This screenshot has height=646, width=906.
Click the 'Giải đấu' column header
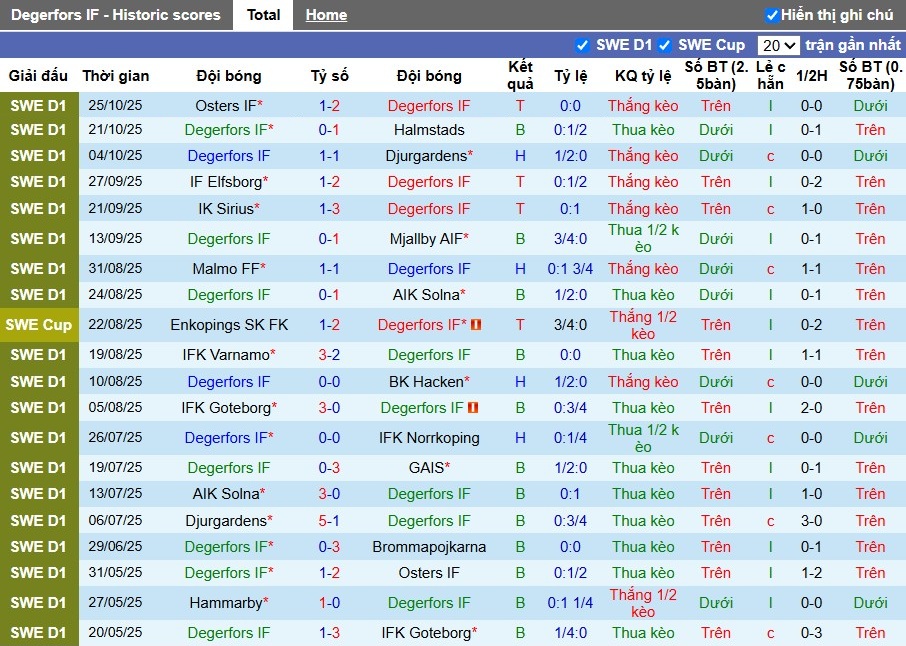[40, 75]
